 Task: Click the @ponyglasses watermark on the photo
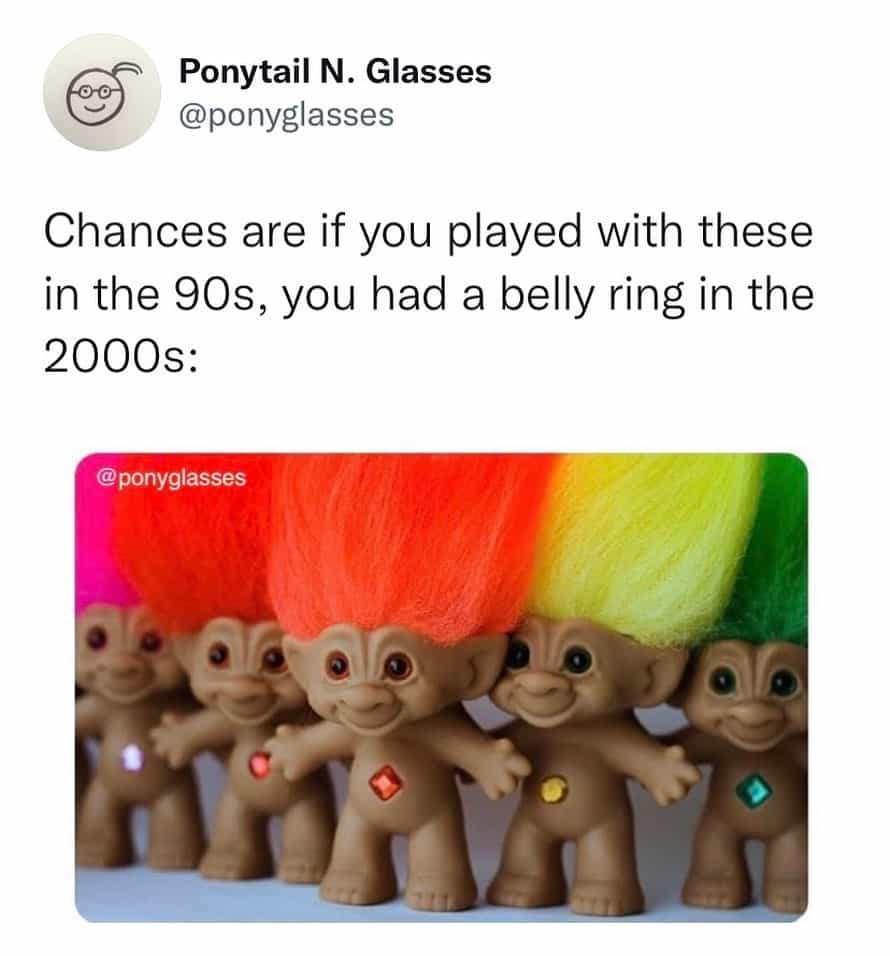171,477
